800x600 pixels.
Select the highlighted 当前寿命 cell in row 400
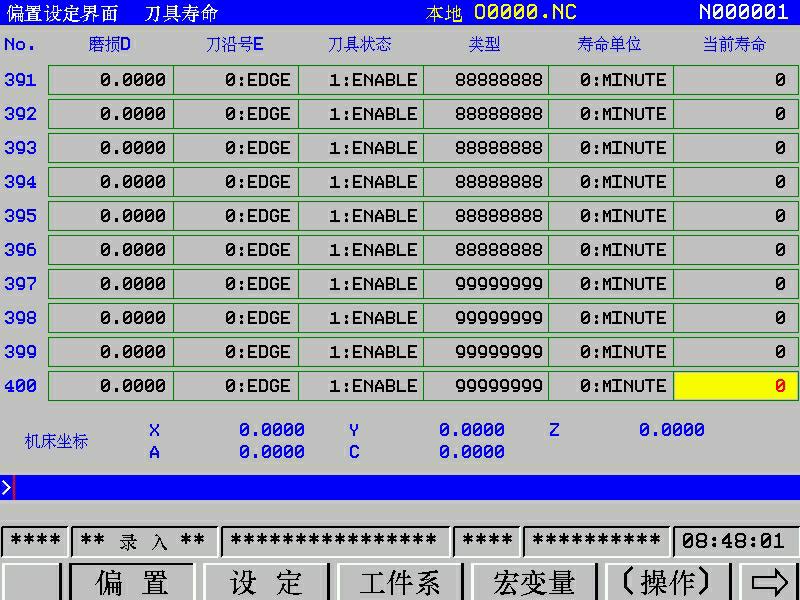(736, 386)
